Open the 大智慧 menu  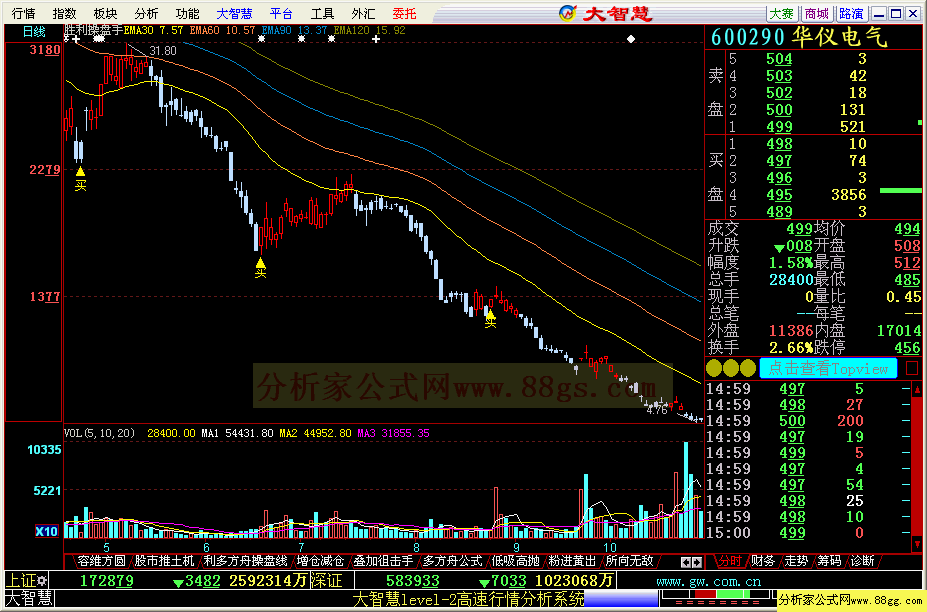point(234,13)
